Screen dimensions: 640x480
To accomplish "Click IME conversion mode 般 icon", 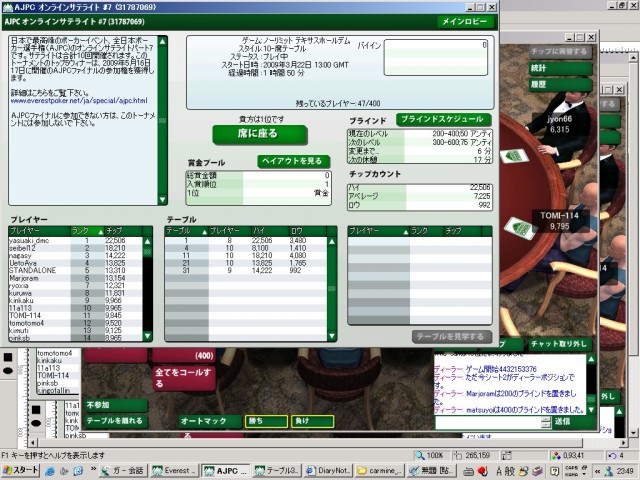I will (509, 471).
